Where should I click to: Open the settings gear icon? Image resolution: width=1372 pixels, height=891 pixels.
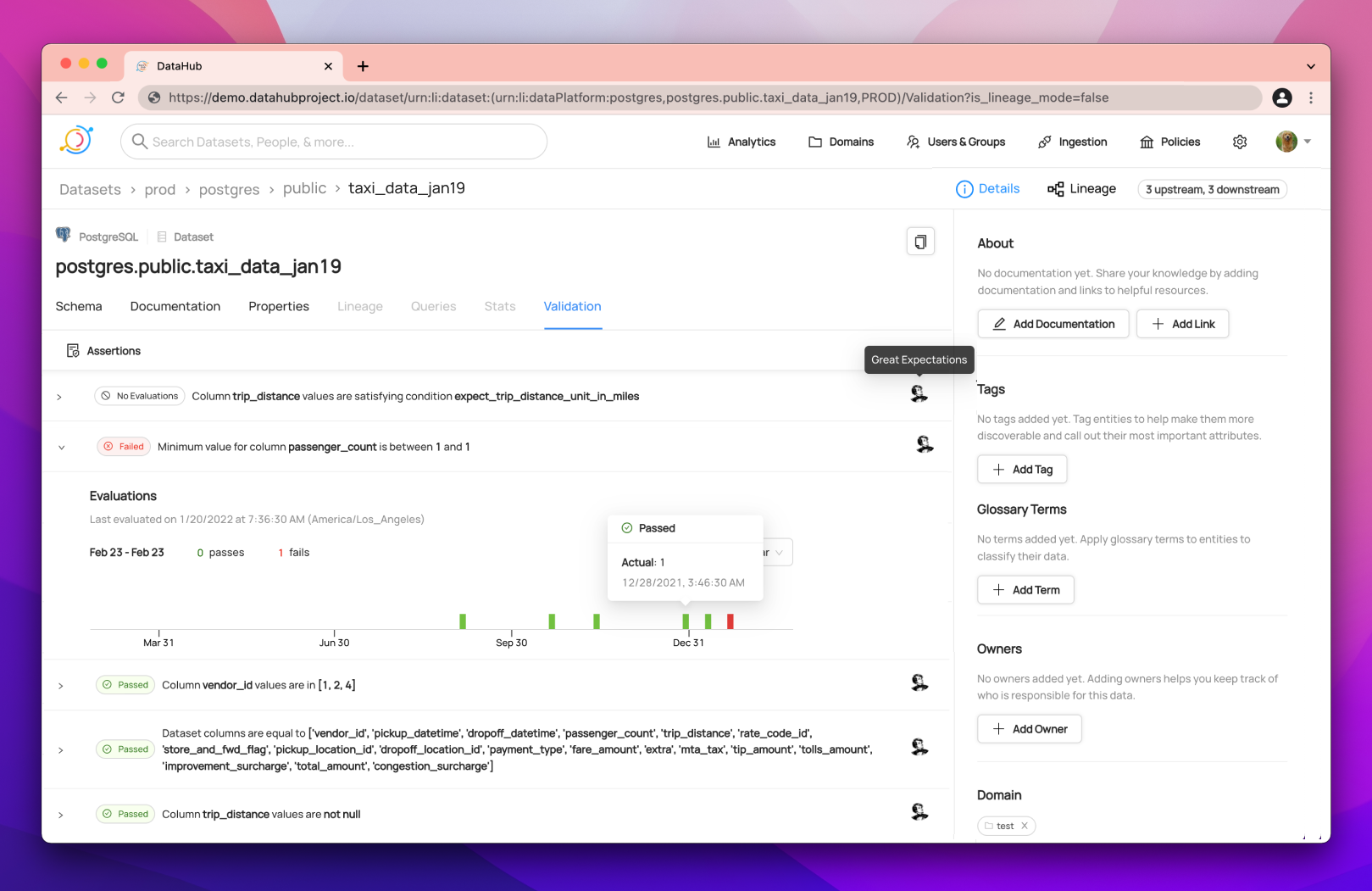[x=1239, y=142]
